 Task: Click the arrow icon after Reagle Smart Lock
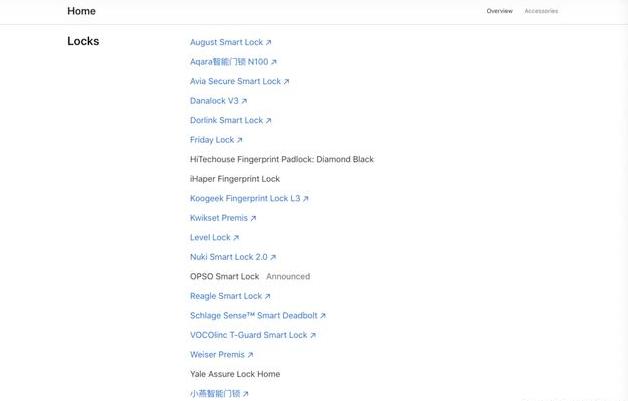[267, 296]
